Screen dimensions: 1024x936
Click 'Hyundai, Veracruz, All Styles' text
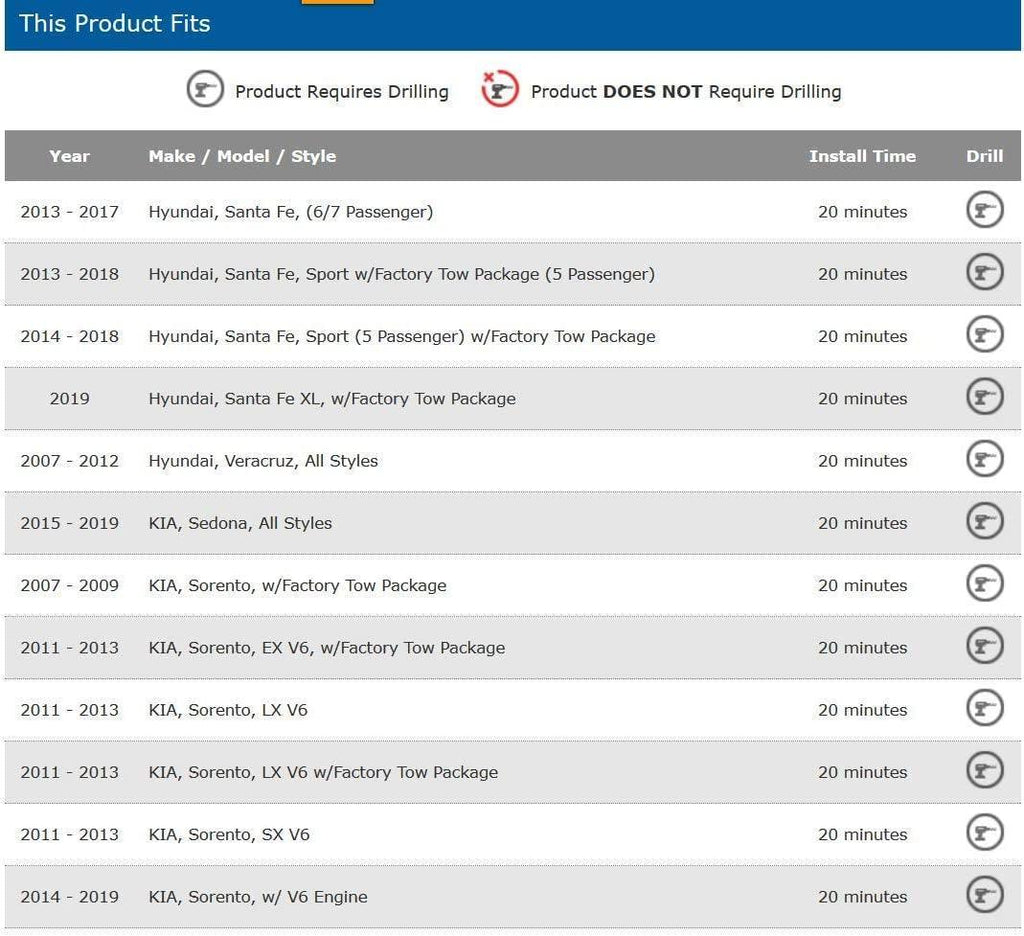(x=263, y=461)
